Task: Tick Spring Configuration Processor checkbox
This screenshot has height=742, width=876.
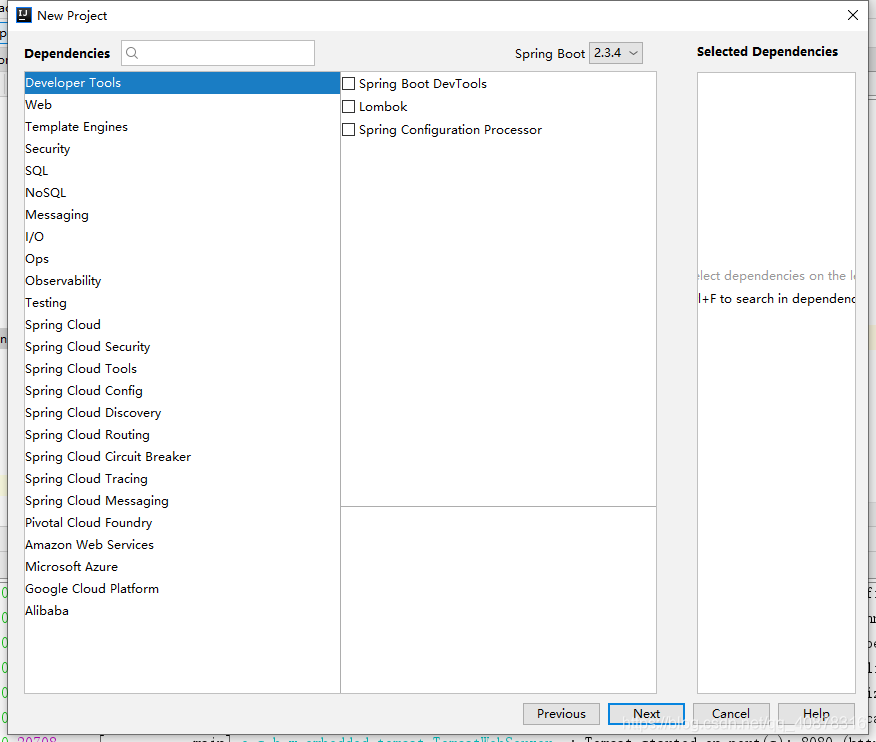Action: click(x=349, y=130)
